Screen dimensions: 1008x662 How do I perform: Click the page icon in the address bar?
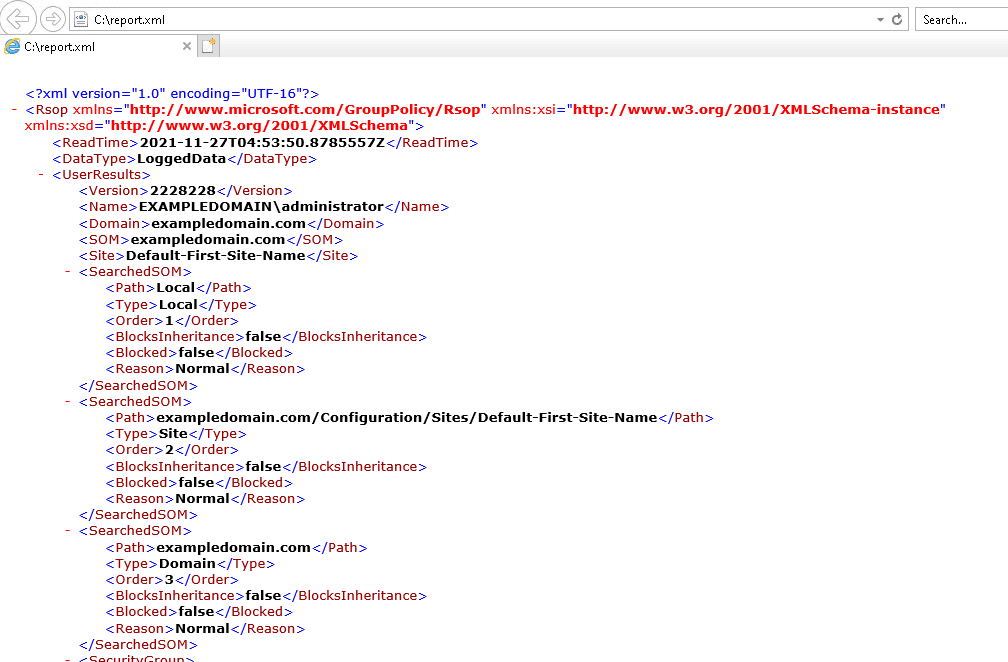tap(81, 20)
